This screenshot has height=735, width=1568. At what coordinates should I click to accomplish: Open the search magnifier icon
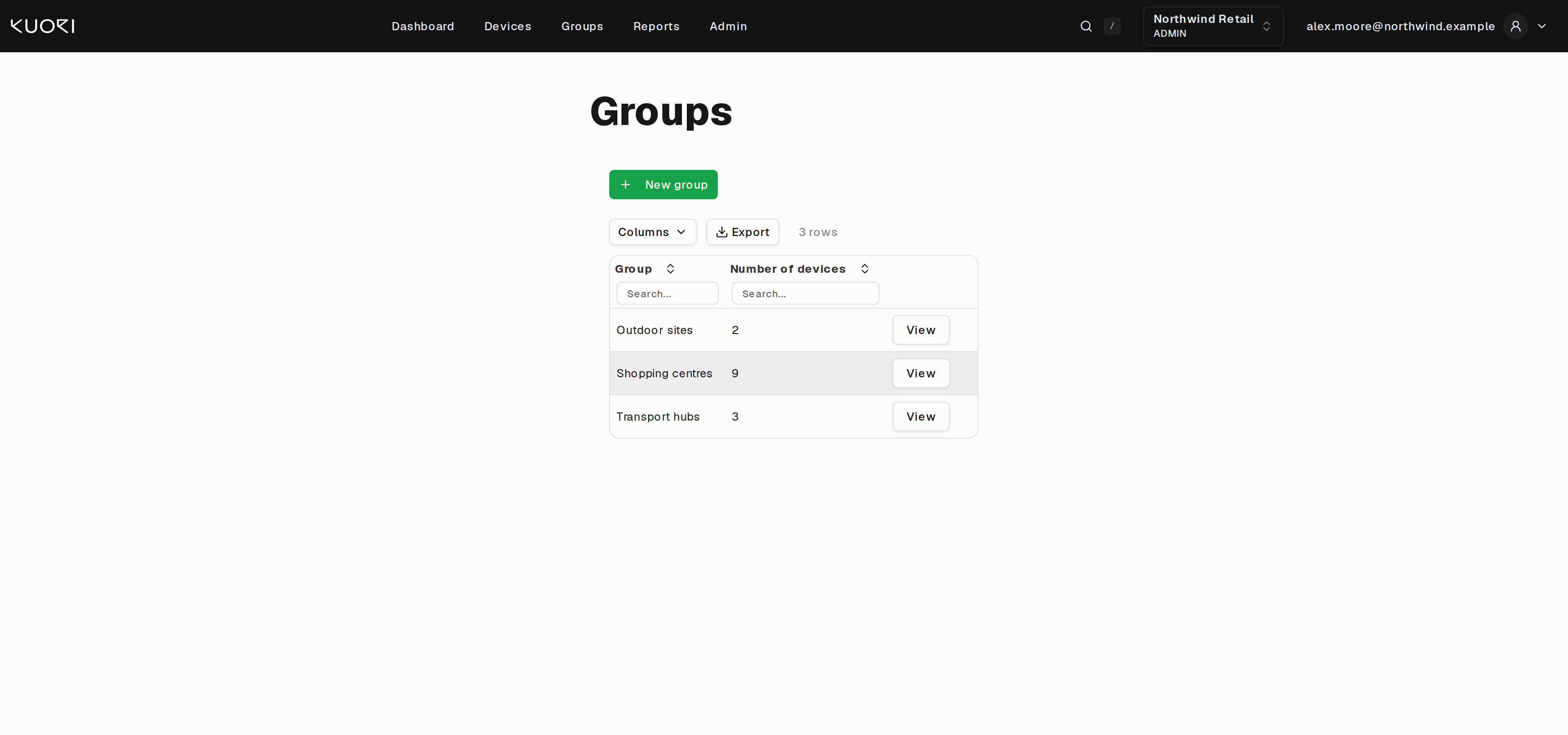click(1086, 26)
